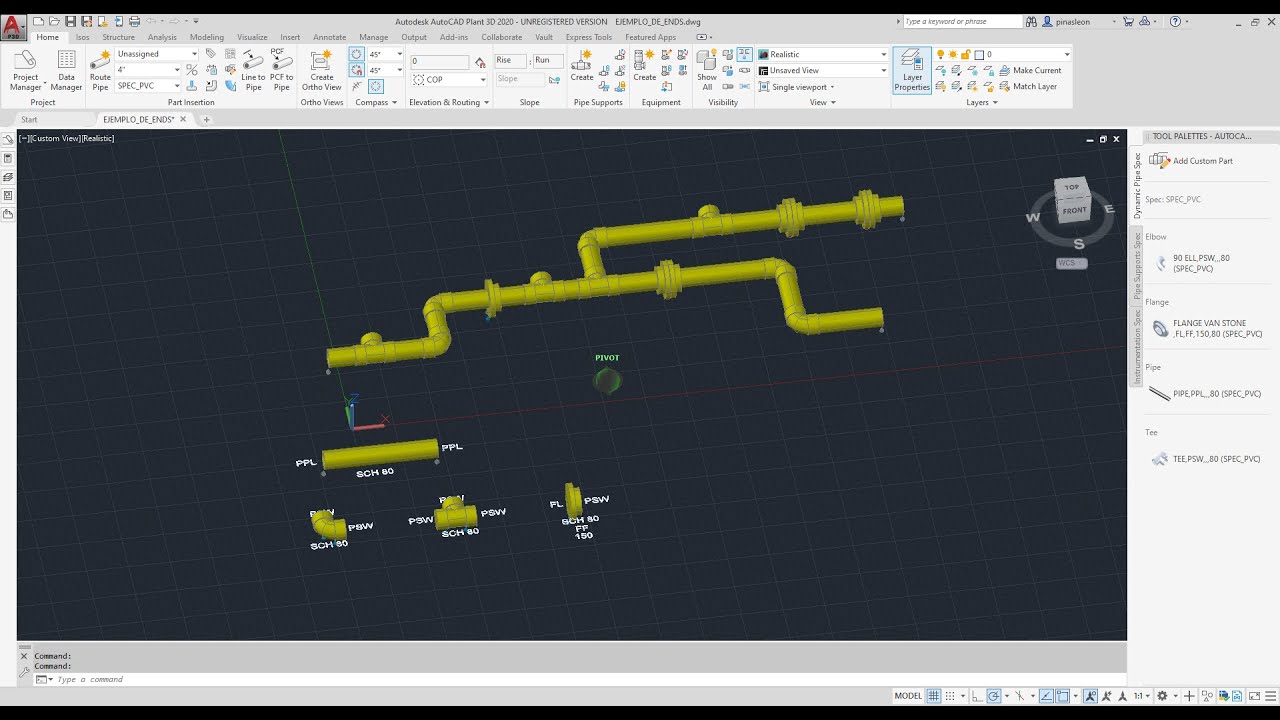Click the elevation value input field
The height and width of the screenshot is (720, 1280).
[439, 61]
